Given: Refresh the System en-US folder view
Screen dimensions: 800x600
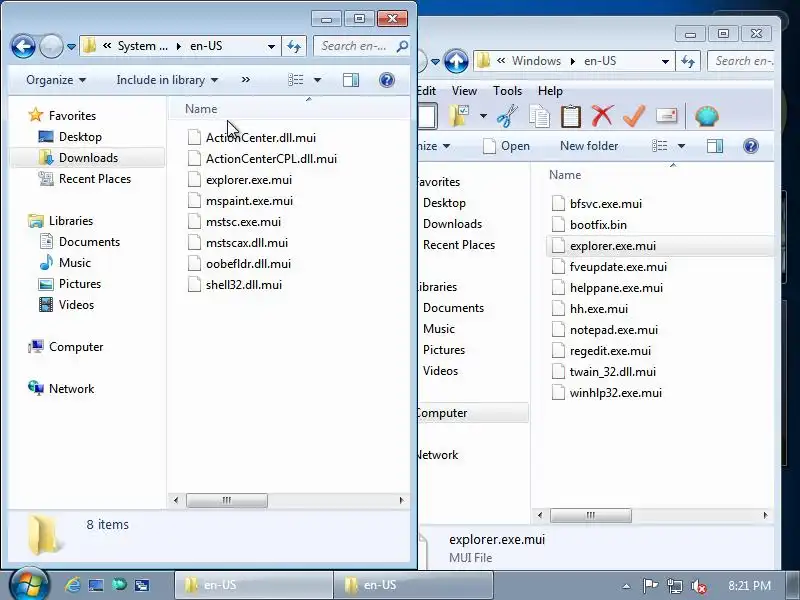Looking at the screenshot, I should pyautogui.click(x=294, y=46).
